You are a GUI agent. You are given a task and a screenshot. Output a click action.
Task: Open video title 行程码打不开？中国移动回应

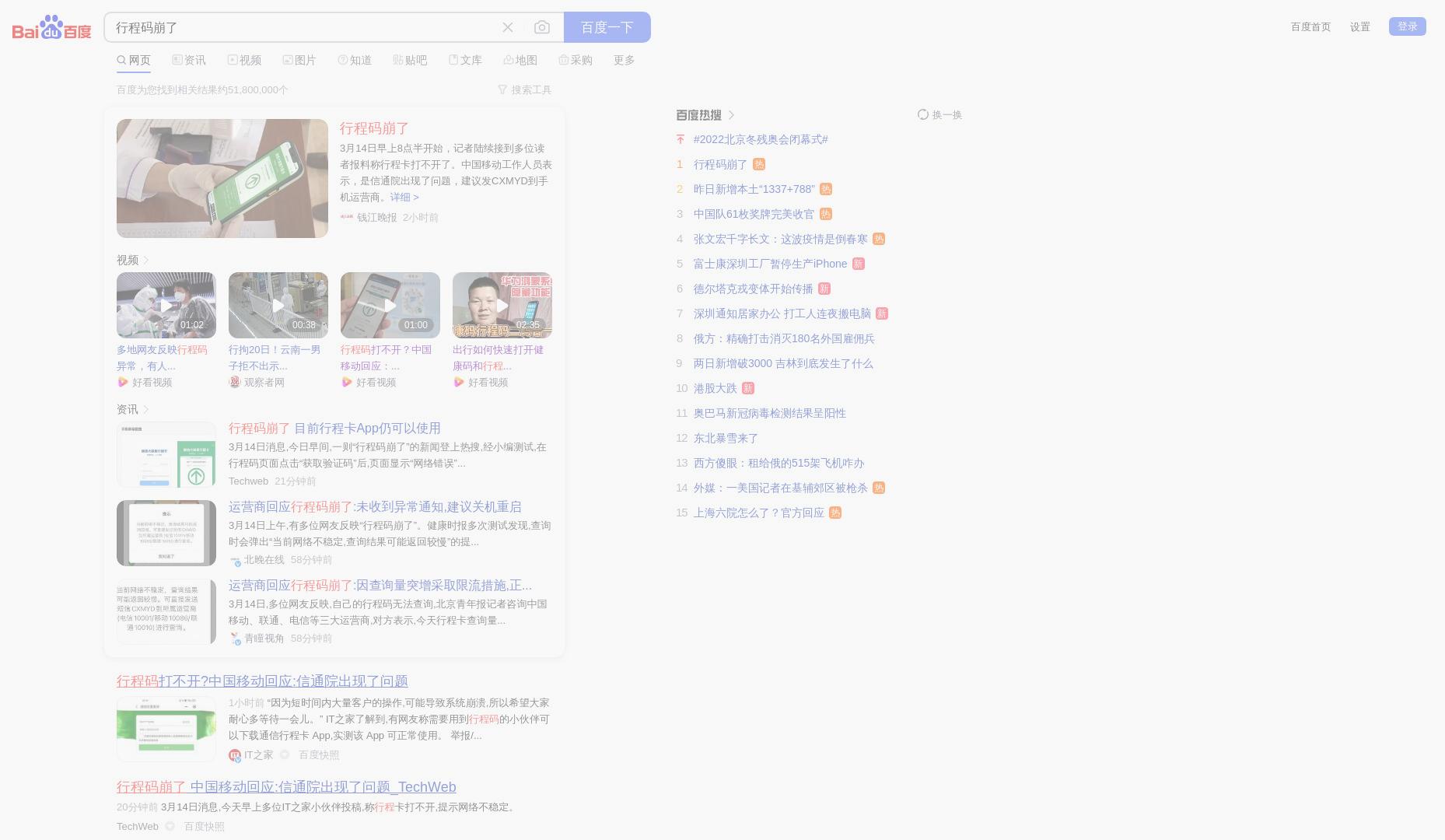click(386, 358)
